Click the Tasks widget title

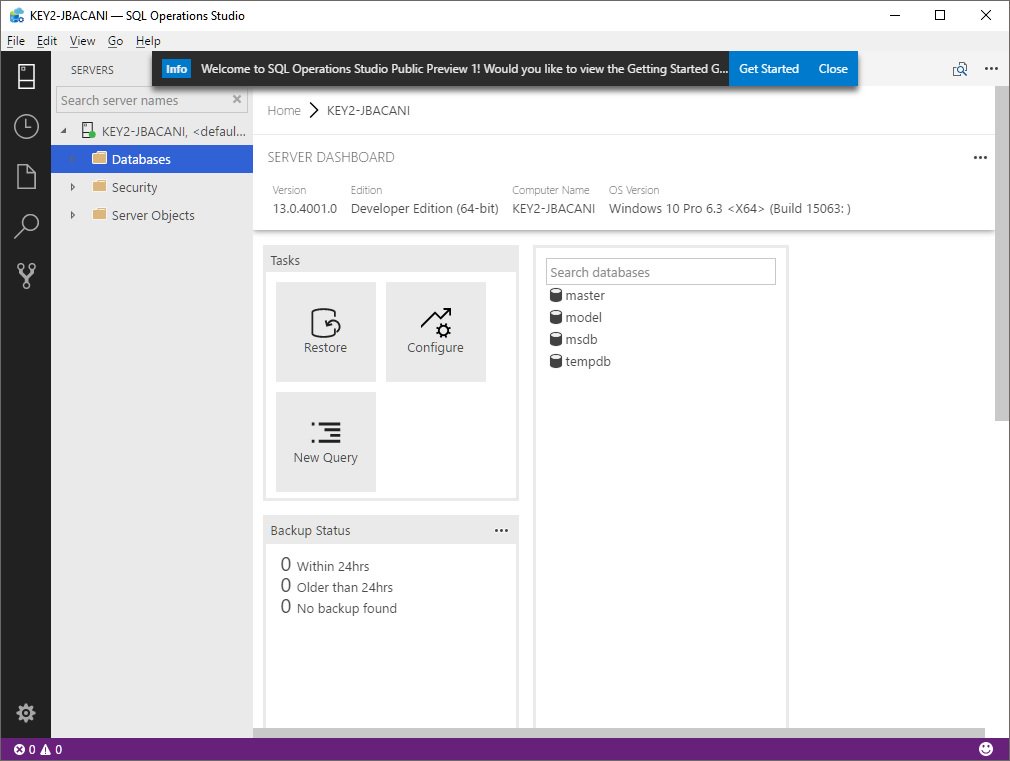pos(285,260)
